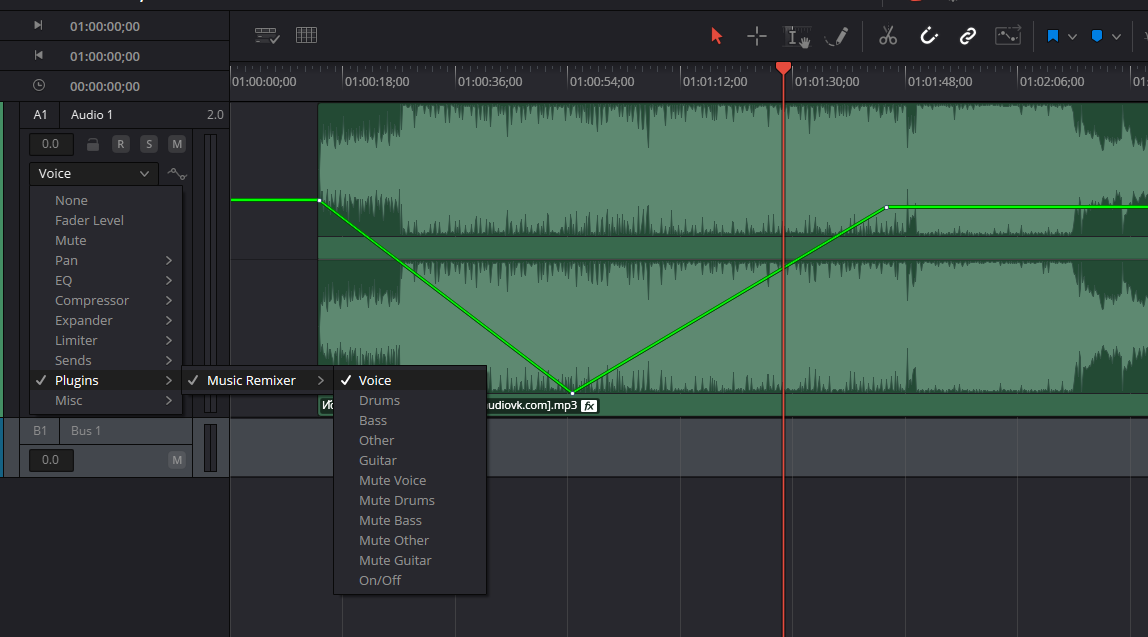Click the grid Index view icon
The height and width of the screenshot is (637, 1148).
point(306,35)
